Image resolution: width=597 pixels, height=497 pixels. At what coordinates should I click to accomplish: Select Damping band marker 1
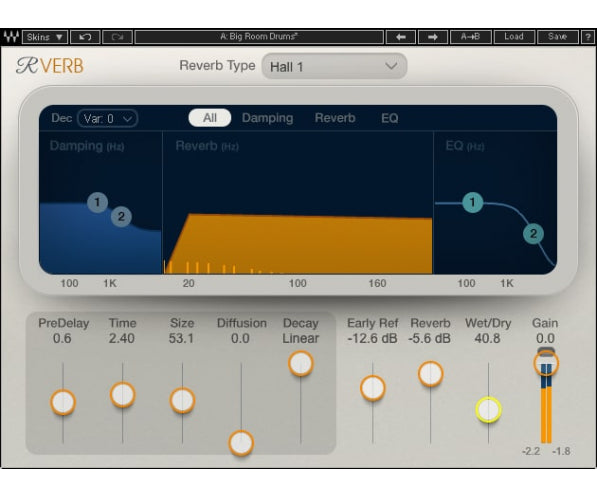click(97, 202)
